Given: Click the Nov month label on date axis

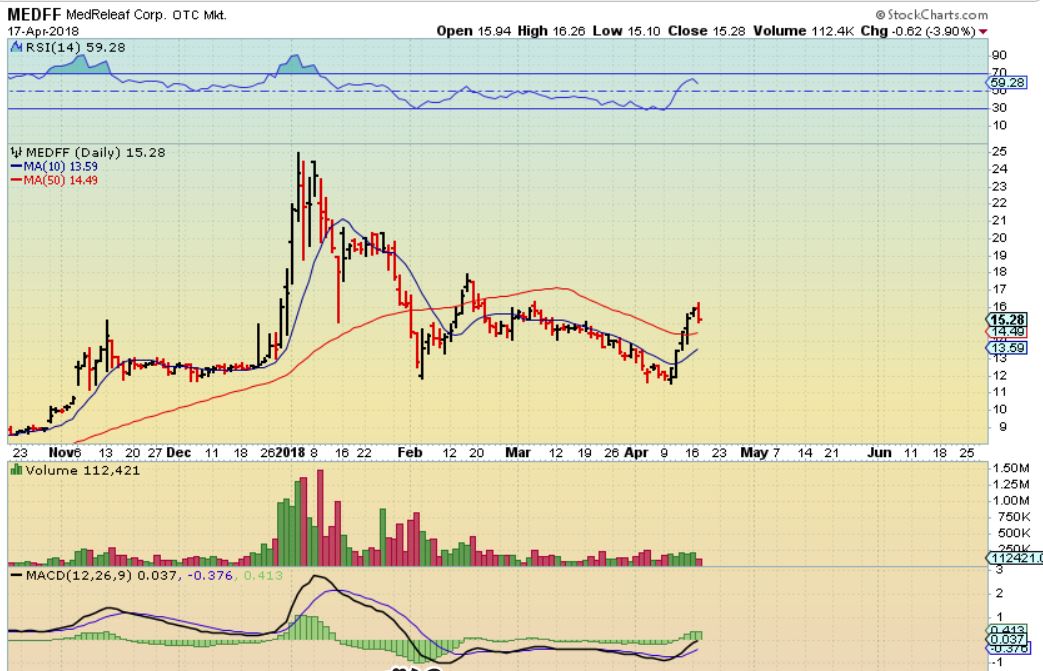Looking at the screenshot, I should click(61, 452).
